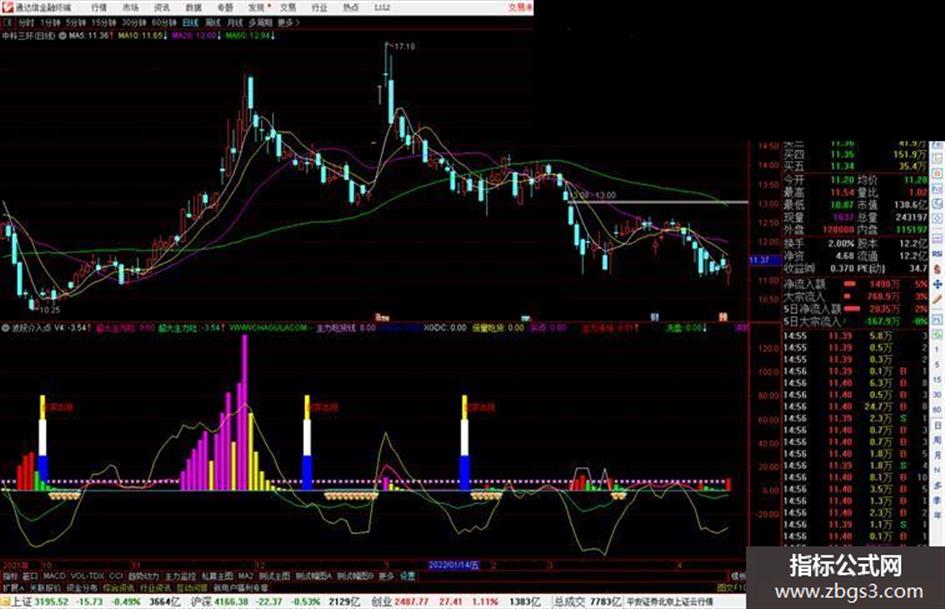Open the 市场 menu
The height and width of the screenshot is (609, 945).
(130, 8)
